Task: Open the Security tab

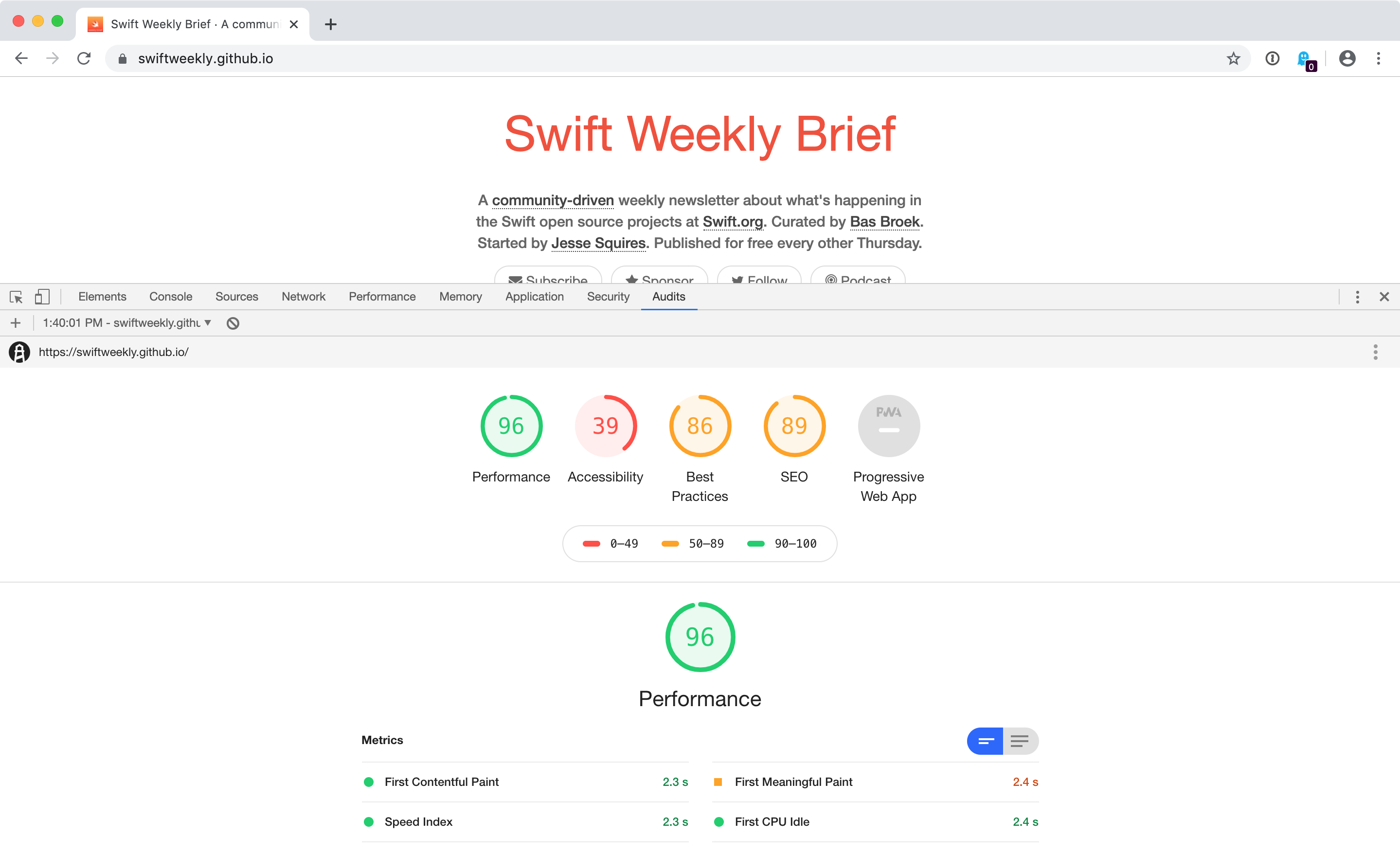Action: click(609, 297)
